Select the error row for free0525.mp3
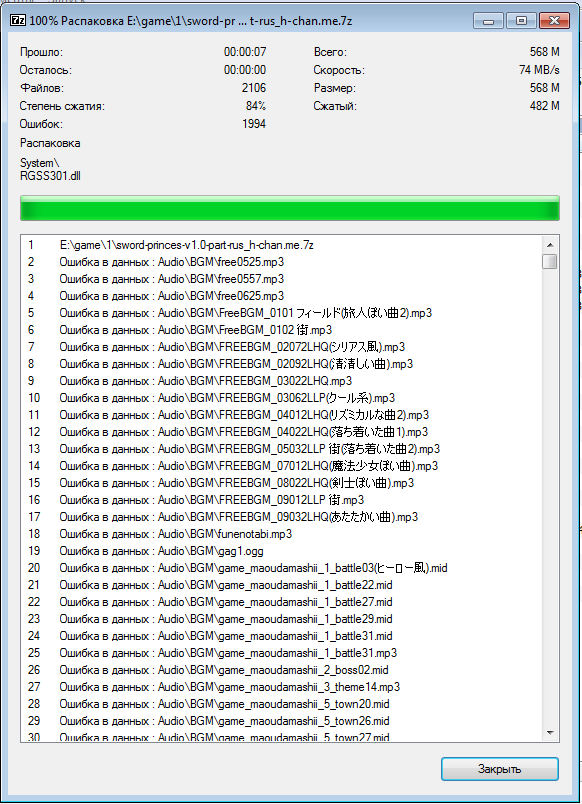Image resolution: width=582 pixels, height=804 pixels. click(281, 262)
